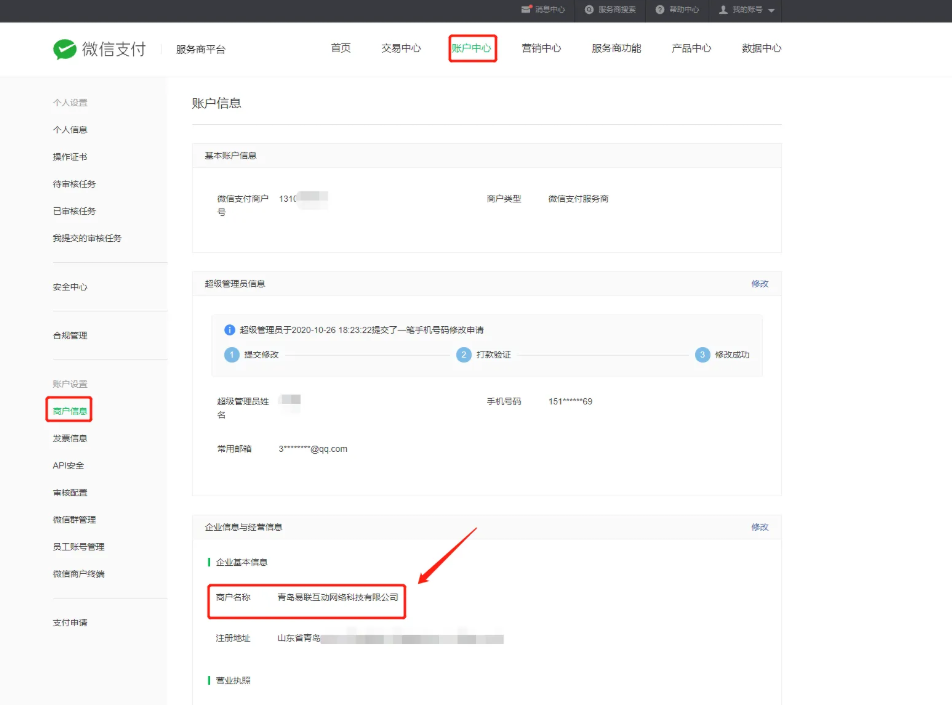Click the 帮助中心 question mark icon
The width and height of the screenshot is (952, 705).
[660, 9]
